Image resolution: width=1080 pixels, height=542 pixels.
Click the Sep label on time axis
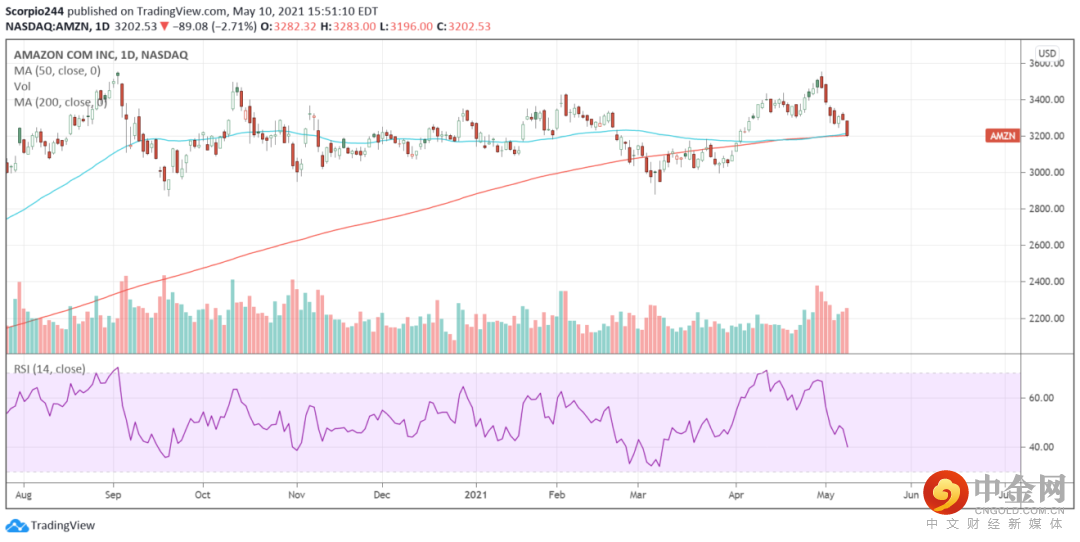[x=114, y=494]
